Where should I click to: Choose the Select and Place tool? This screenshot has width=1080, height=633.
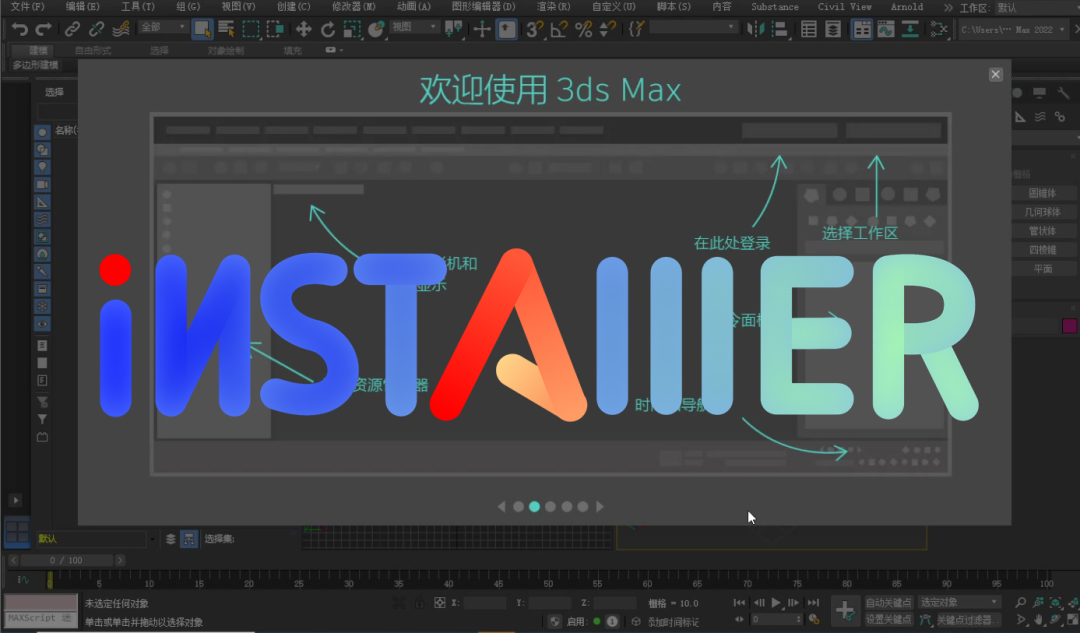tap(376, 29)
